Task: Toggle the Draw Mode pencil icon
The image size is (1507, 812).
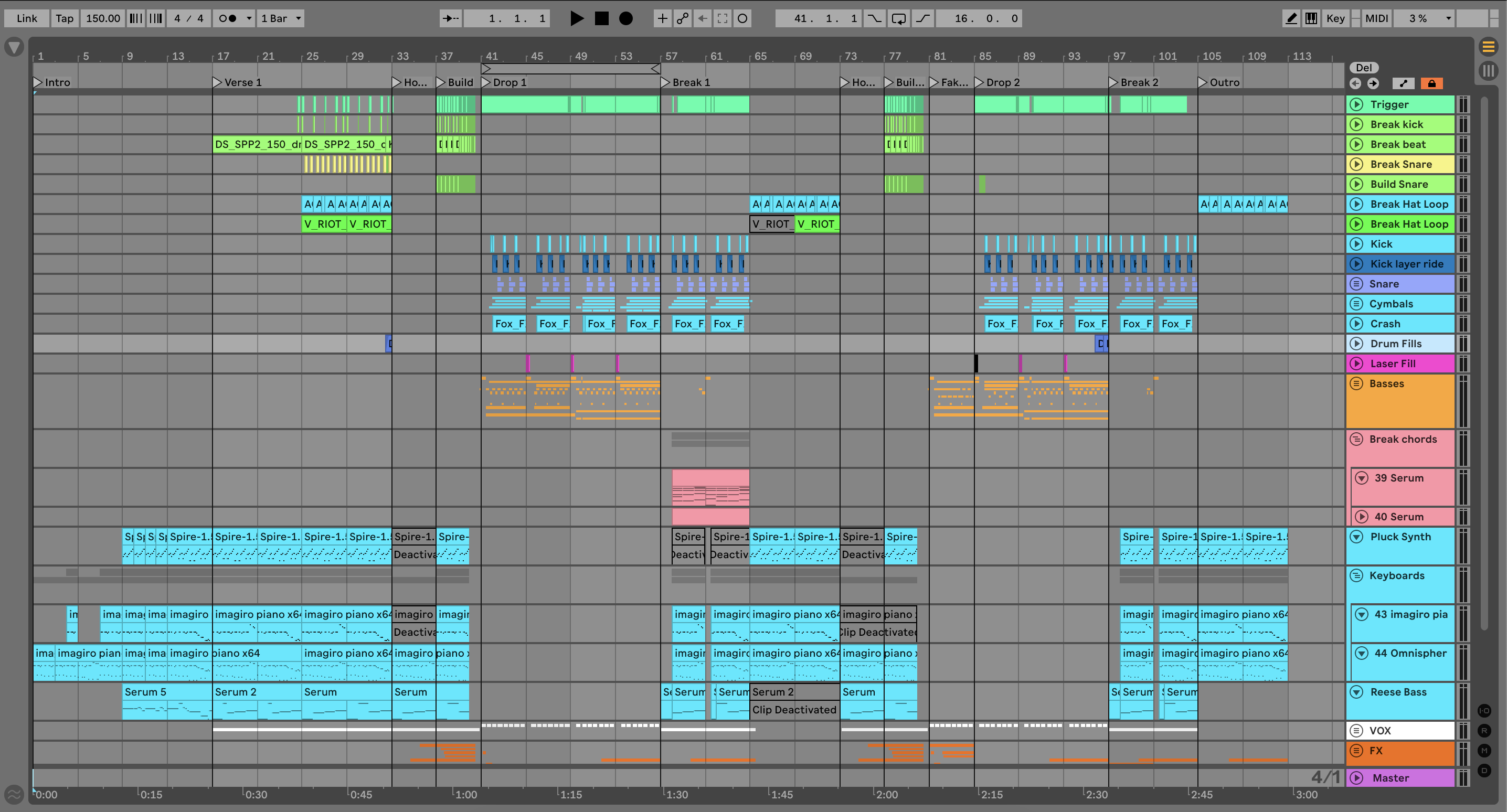Action: (x=1291, y=18)
